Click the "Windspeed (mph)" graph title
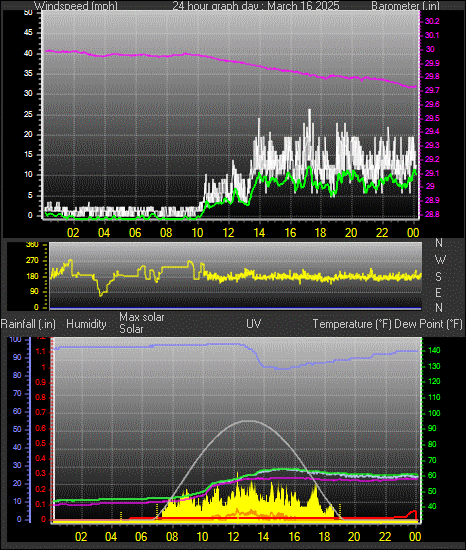The height and width of the screenshot is (550, 466). (76, 6)
